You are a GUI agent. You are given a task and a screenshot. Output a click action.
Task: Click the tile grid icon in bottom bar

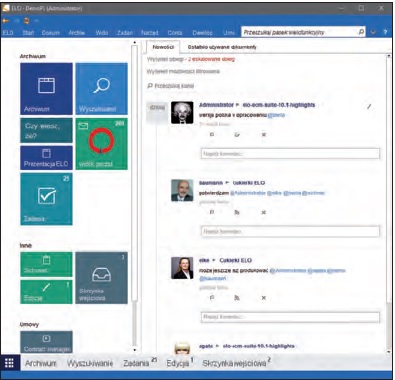9,363
